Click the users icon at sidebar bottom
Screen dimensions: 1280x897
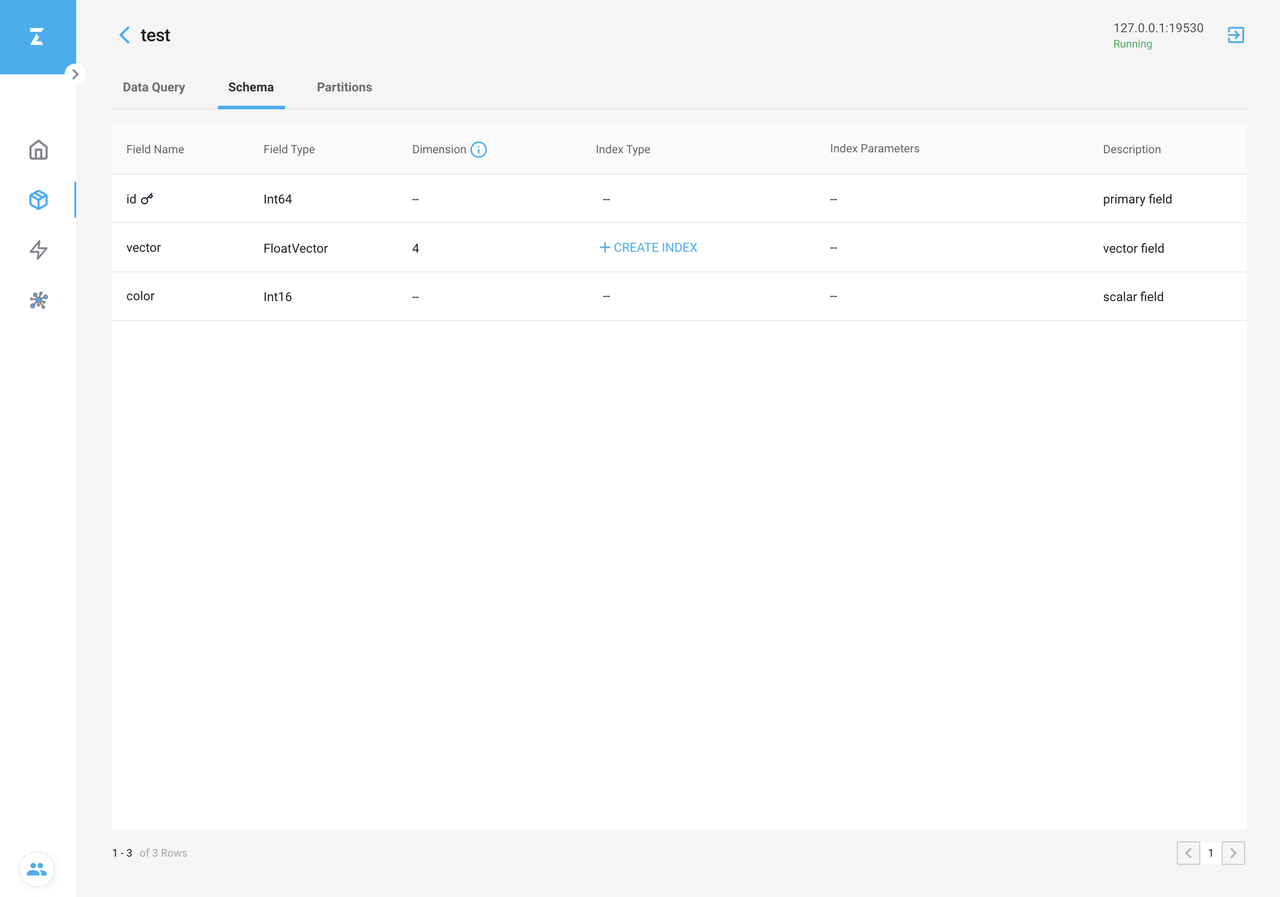(37, 869)
